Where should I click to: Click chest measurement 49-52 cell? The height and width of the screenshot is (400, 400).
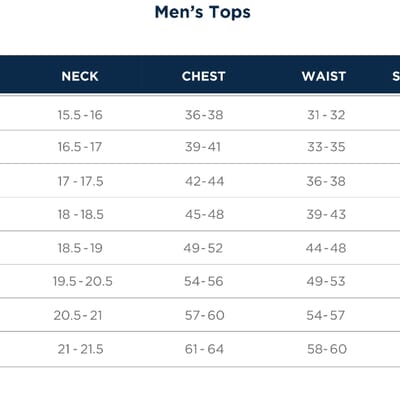tap(203, 248)
